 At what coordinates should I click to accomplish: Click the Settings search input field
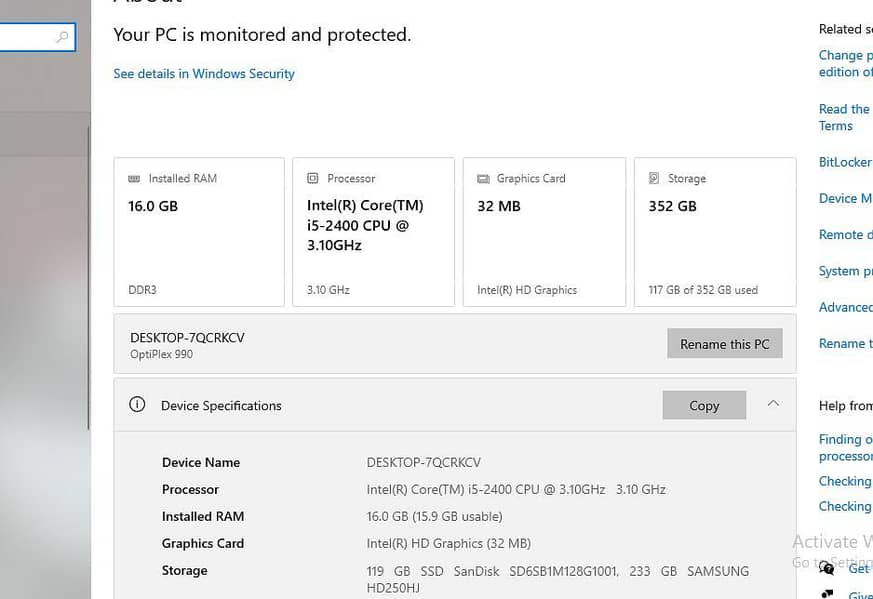37,37
